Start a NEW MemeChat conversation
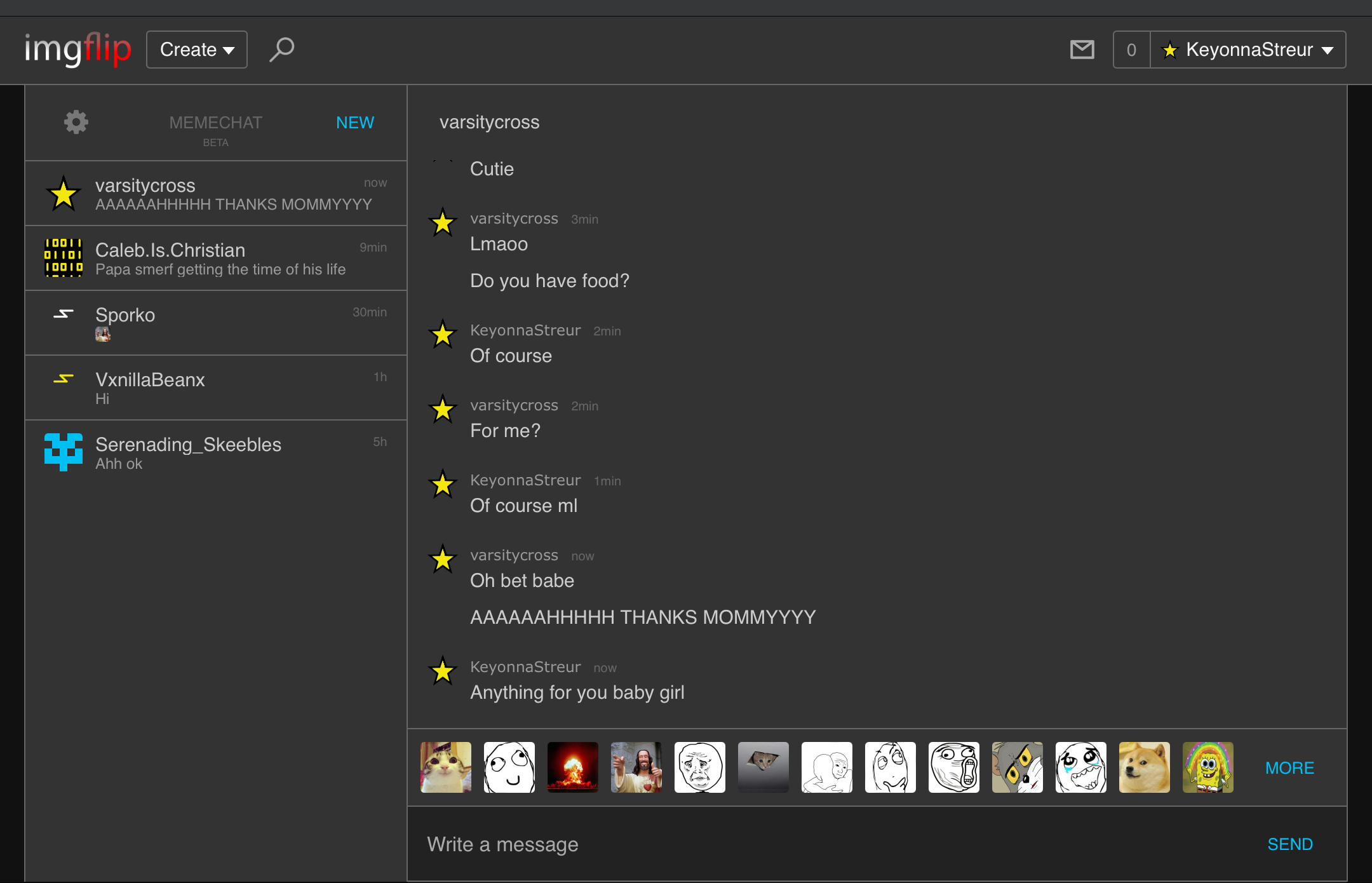Screen dimensions: 1372x883 355,123
